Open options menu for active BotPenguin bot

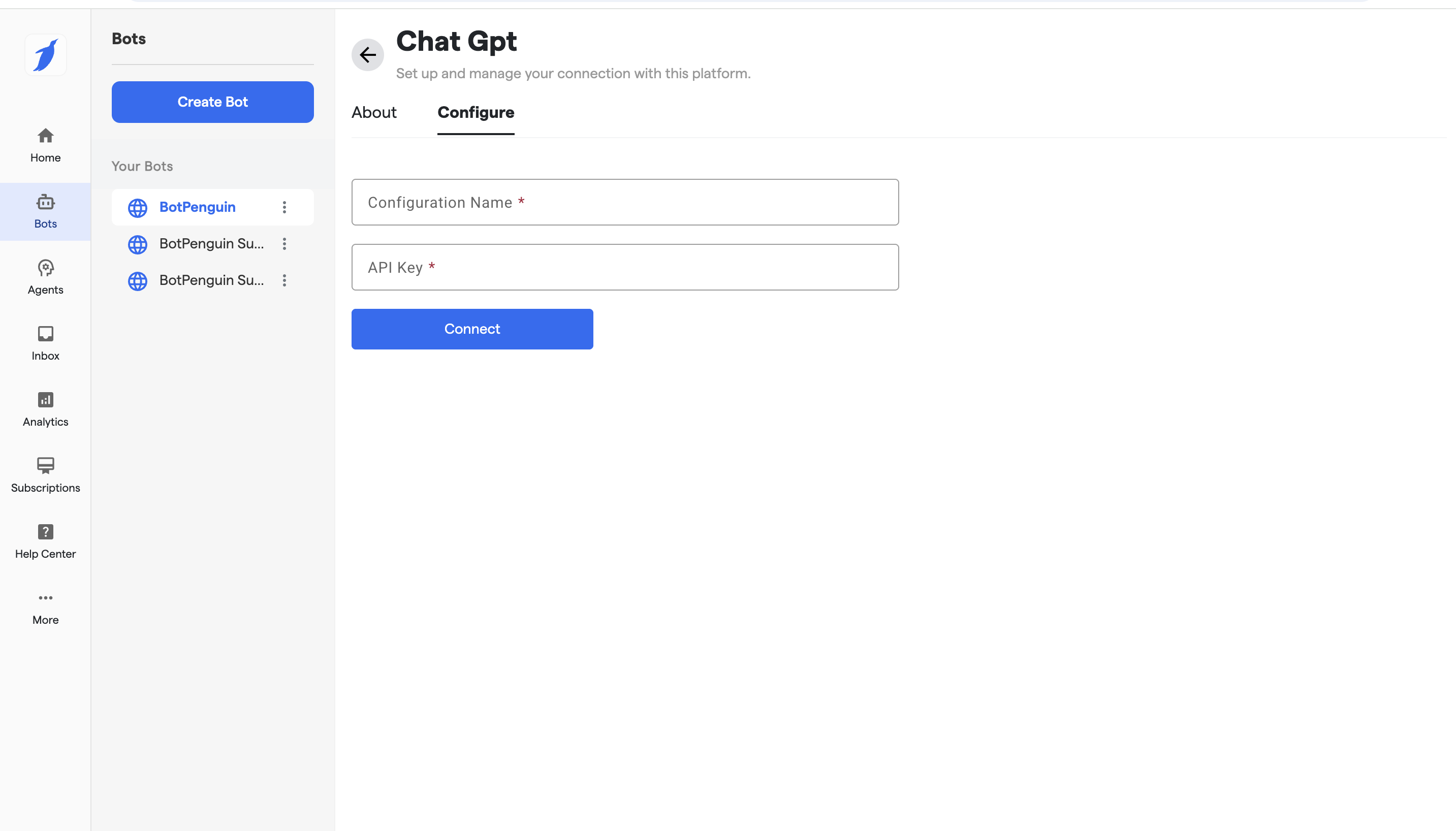point(284,207)
